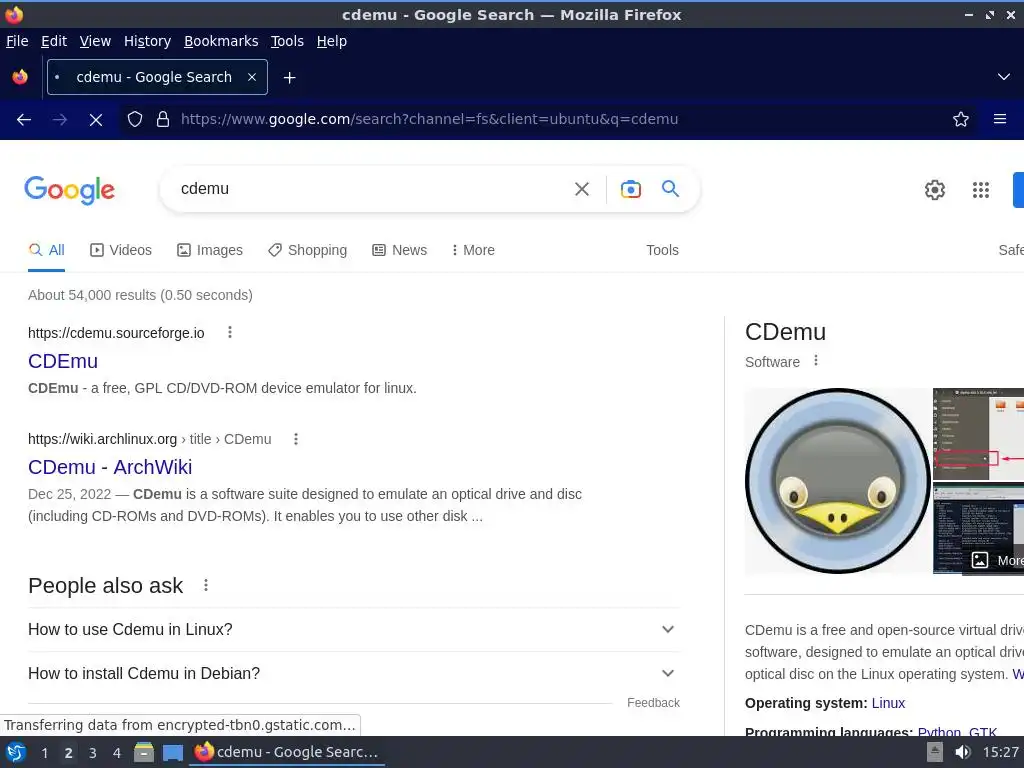1024x768 pixels.
Task: Launch file manager from taskbar
Action: (144, 752)
